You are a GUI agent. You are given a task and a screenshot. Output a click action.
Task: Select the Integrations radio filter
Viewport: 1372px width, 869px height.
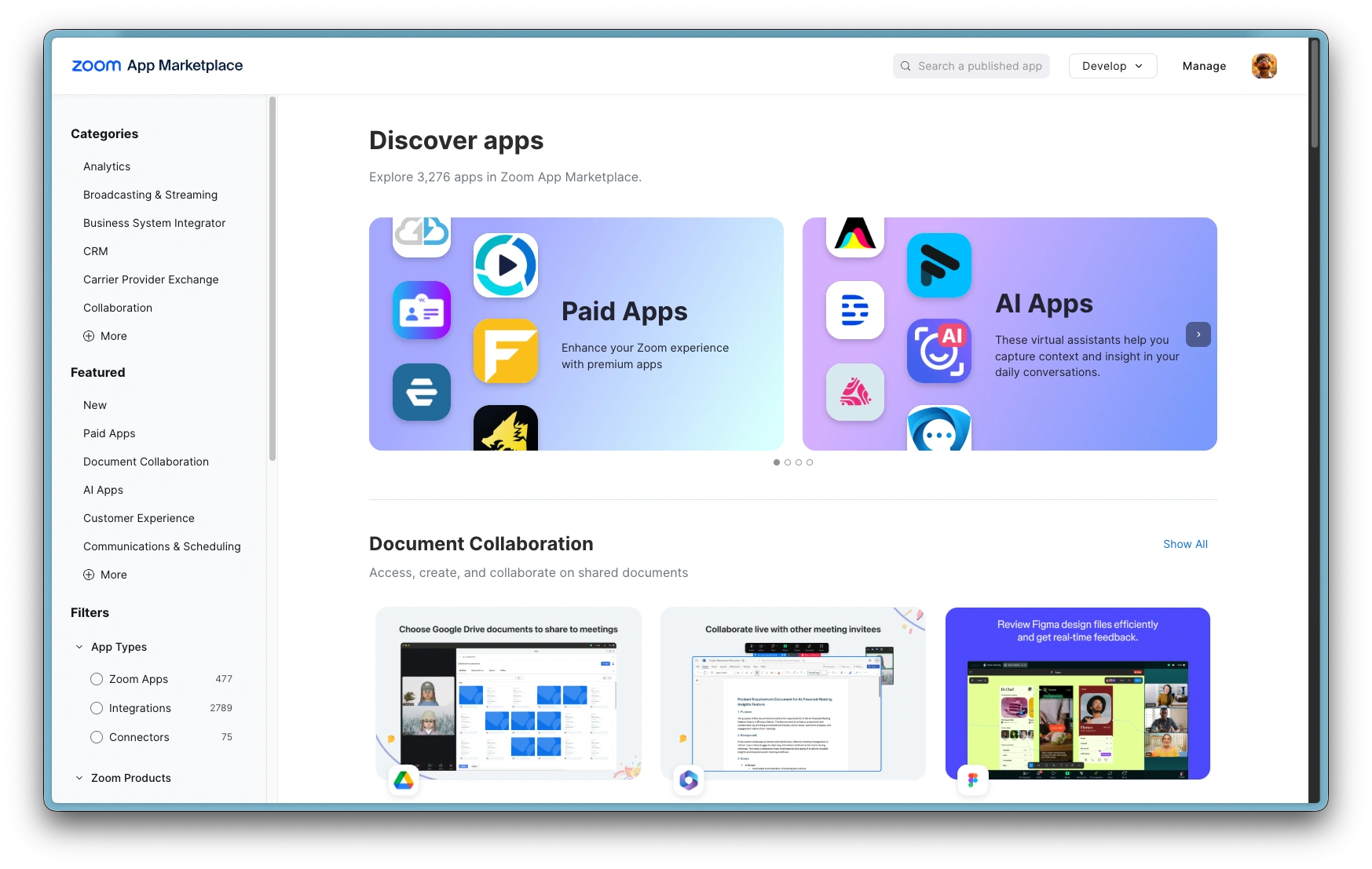point(97,708)
